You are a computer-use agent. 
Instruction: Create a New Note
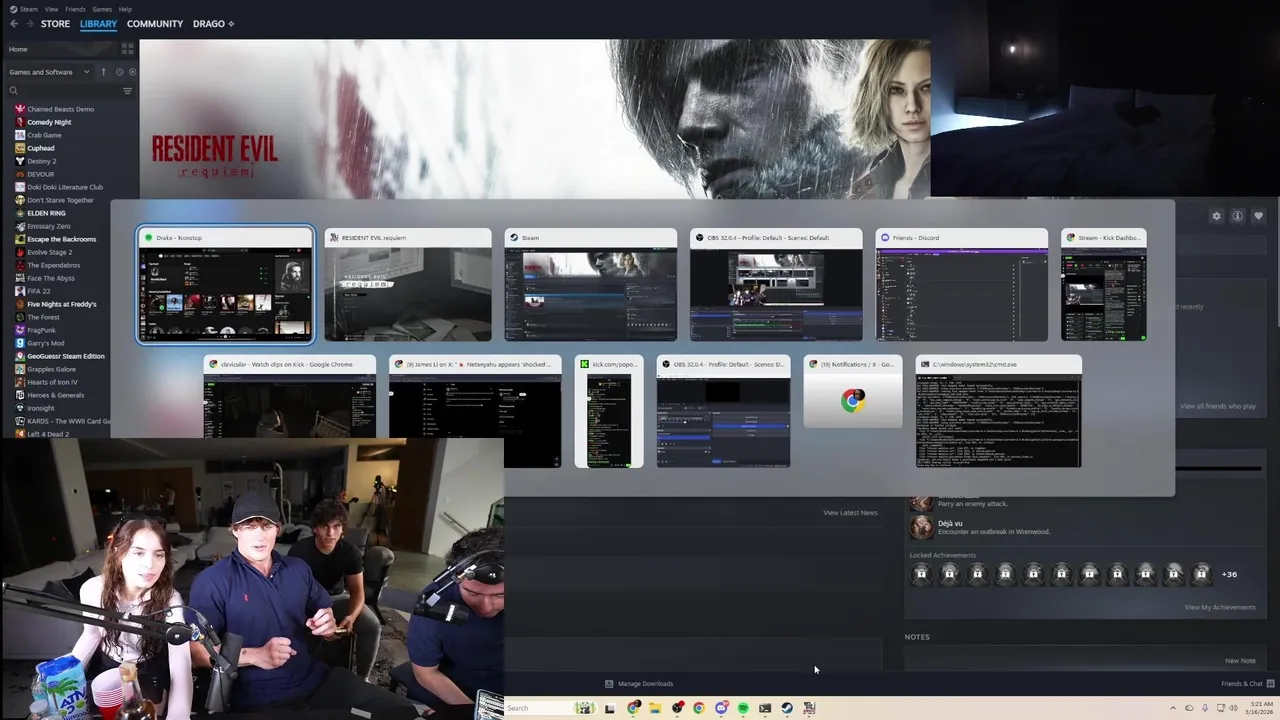coord(1240,661)
